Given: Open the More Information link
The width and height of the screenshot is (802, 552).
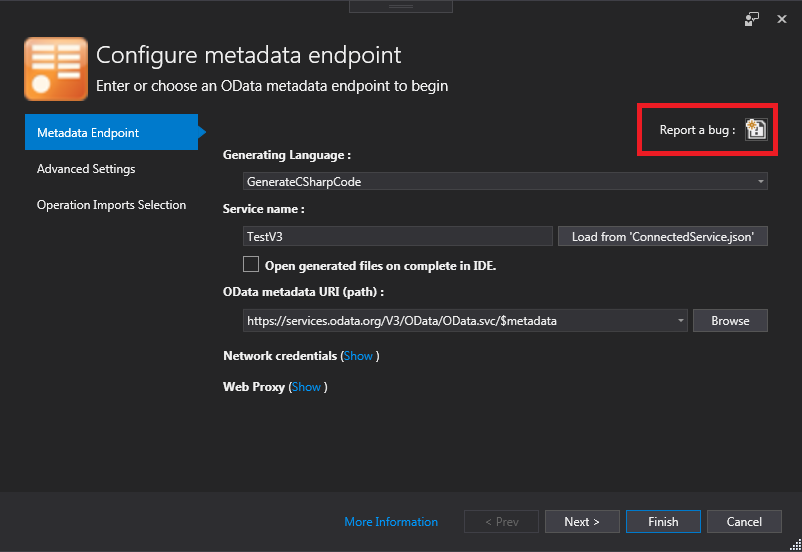Looking at the screenshot, I should (x=391, y=522).
